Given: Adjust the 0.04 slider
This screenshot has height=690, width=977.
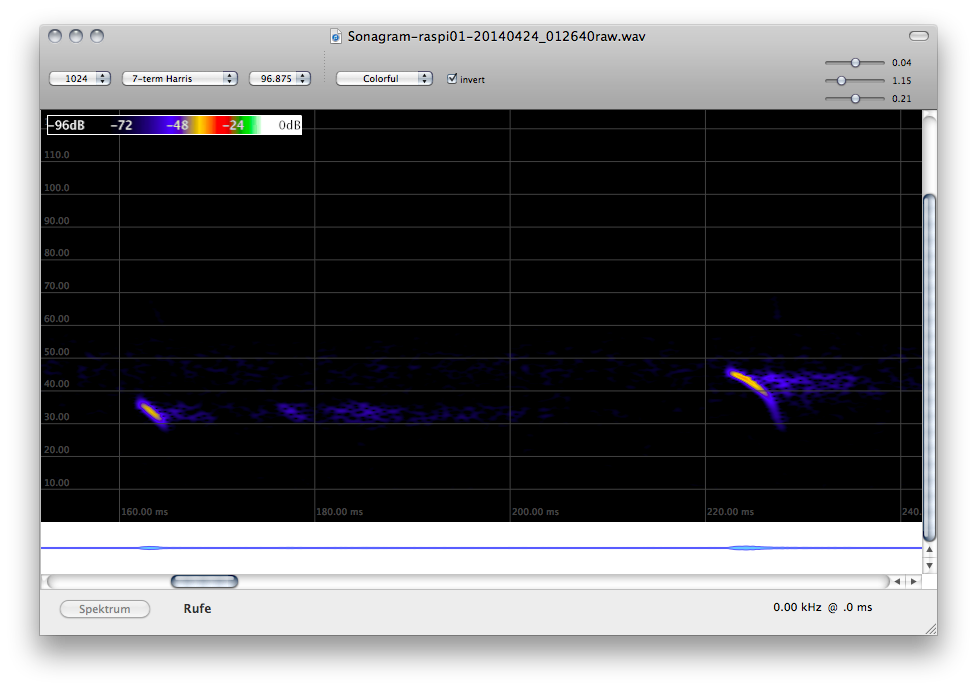Looking at the screenshot, I should 855,62.
